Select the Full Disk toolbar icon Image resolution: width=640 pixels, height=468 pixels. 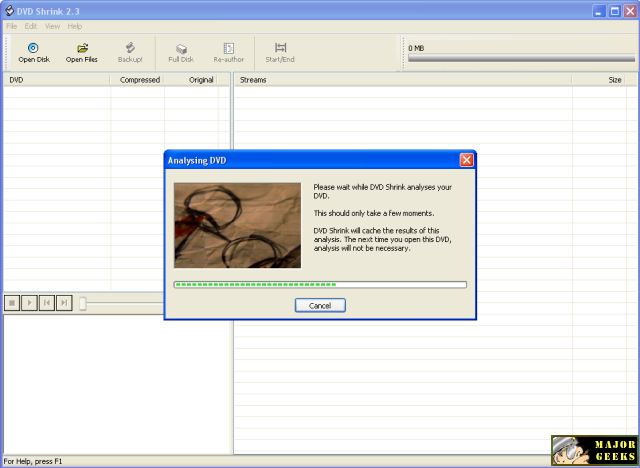(x=181, y=53)
